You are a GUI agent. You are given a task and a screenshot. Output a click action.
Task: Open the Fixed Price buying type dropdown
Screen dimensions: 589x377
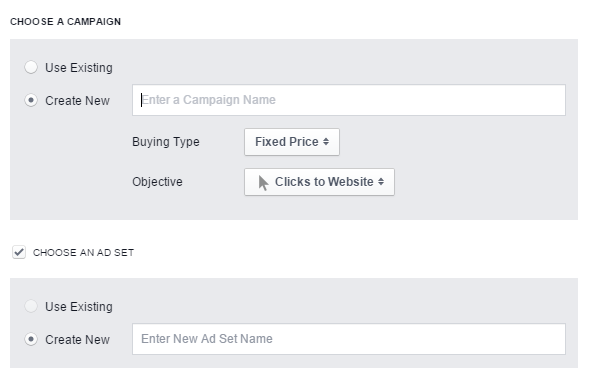coord(292,142)
